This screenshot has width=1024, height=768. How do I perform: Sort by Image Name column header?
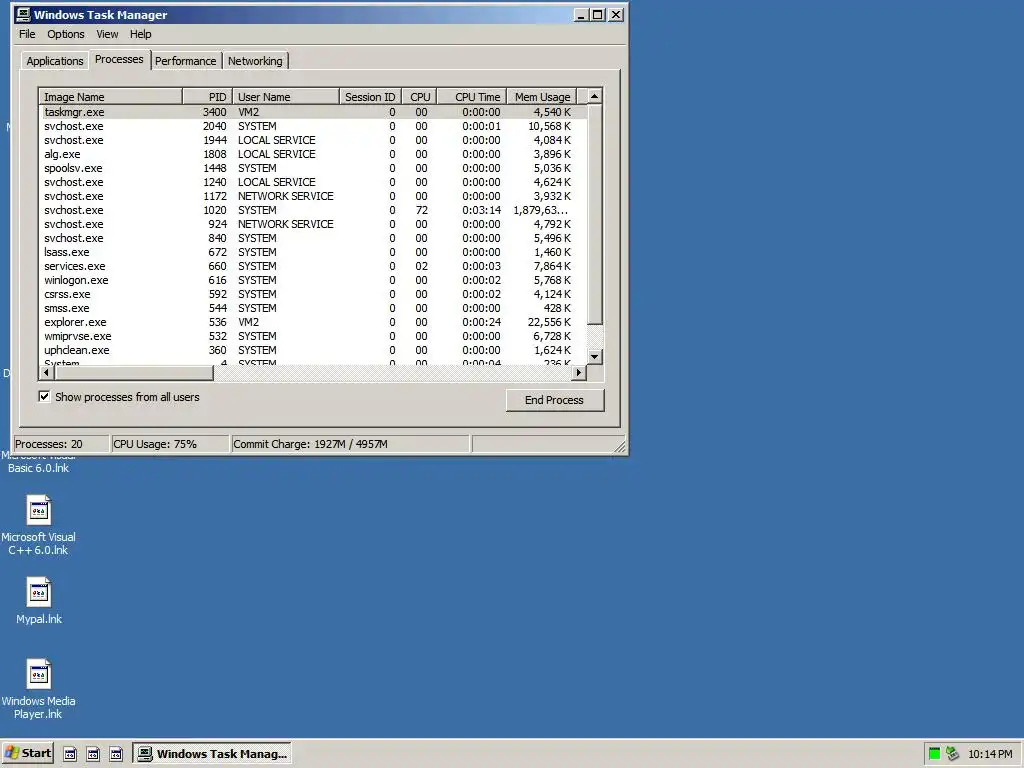coord(110,97)
